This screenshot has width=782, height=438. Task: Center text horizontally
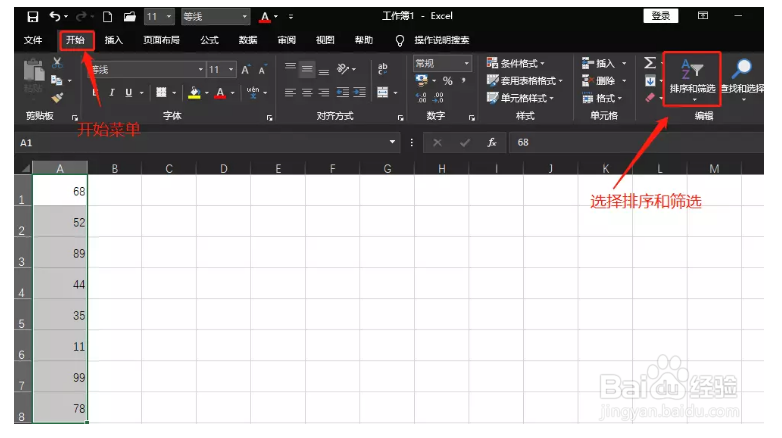click(x=307, y=92)
